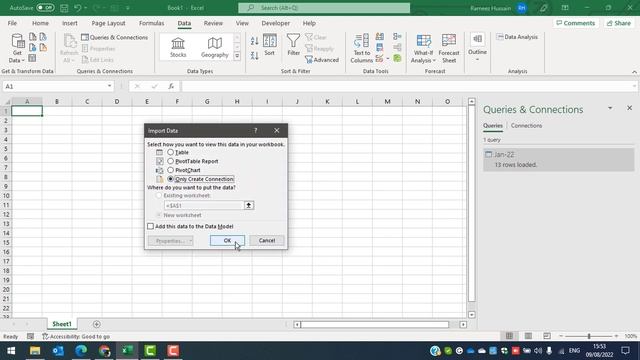Click the Insert Function fx icon
The image size is (640, 360).
point(171,86)
